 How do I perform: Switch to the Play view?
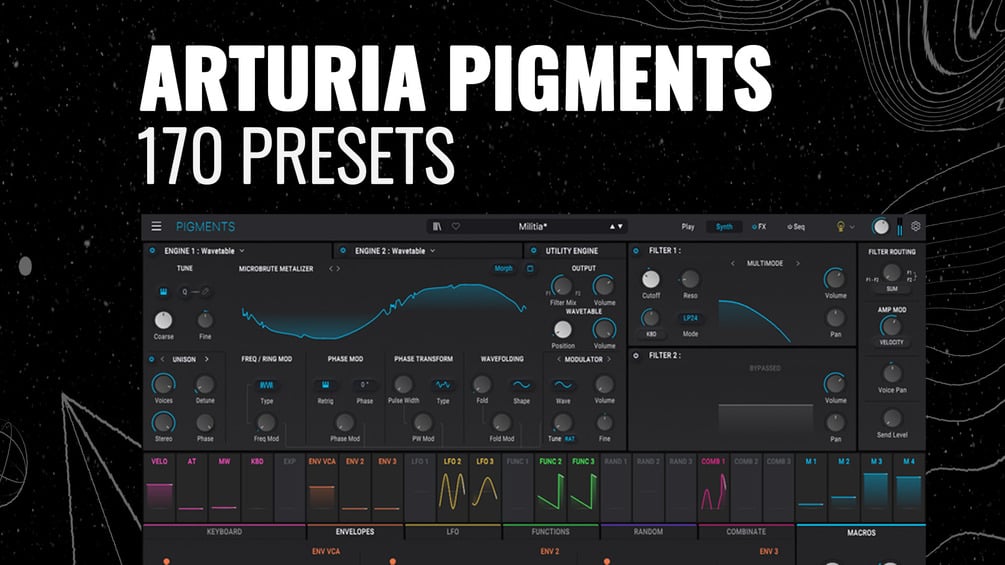688,227
